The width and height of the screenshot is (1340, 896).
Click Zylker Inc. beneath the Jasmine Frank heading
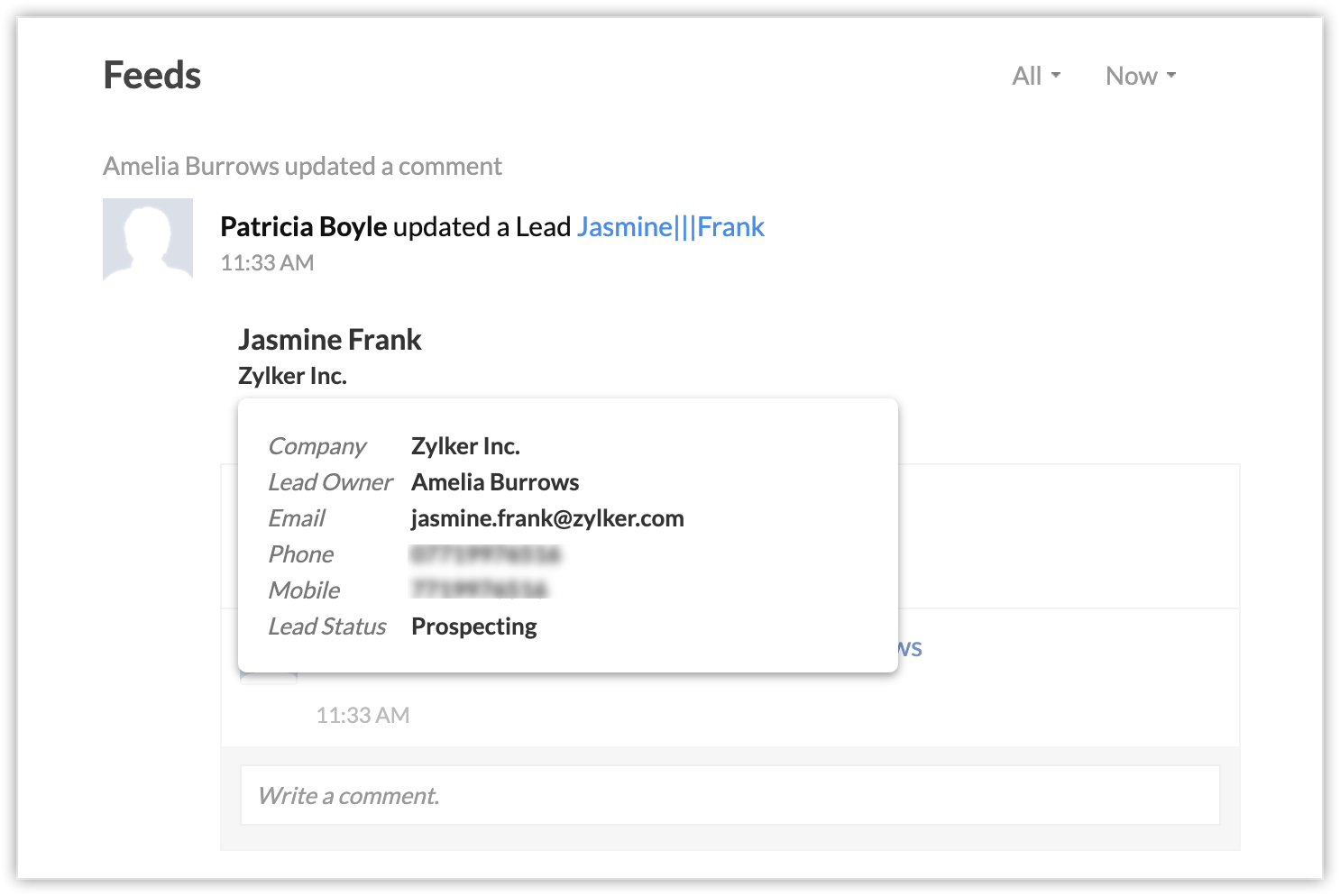pyautogui.click(x=292, y=376)
